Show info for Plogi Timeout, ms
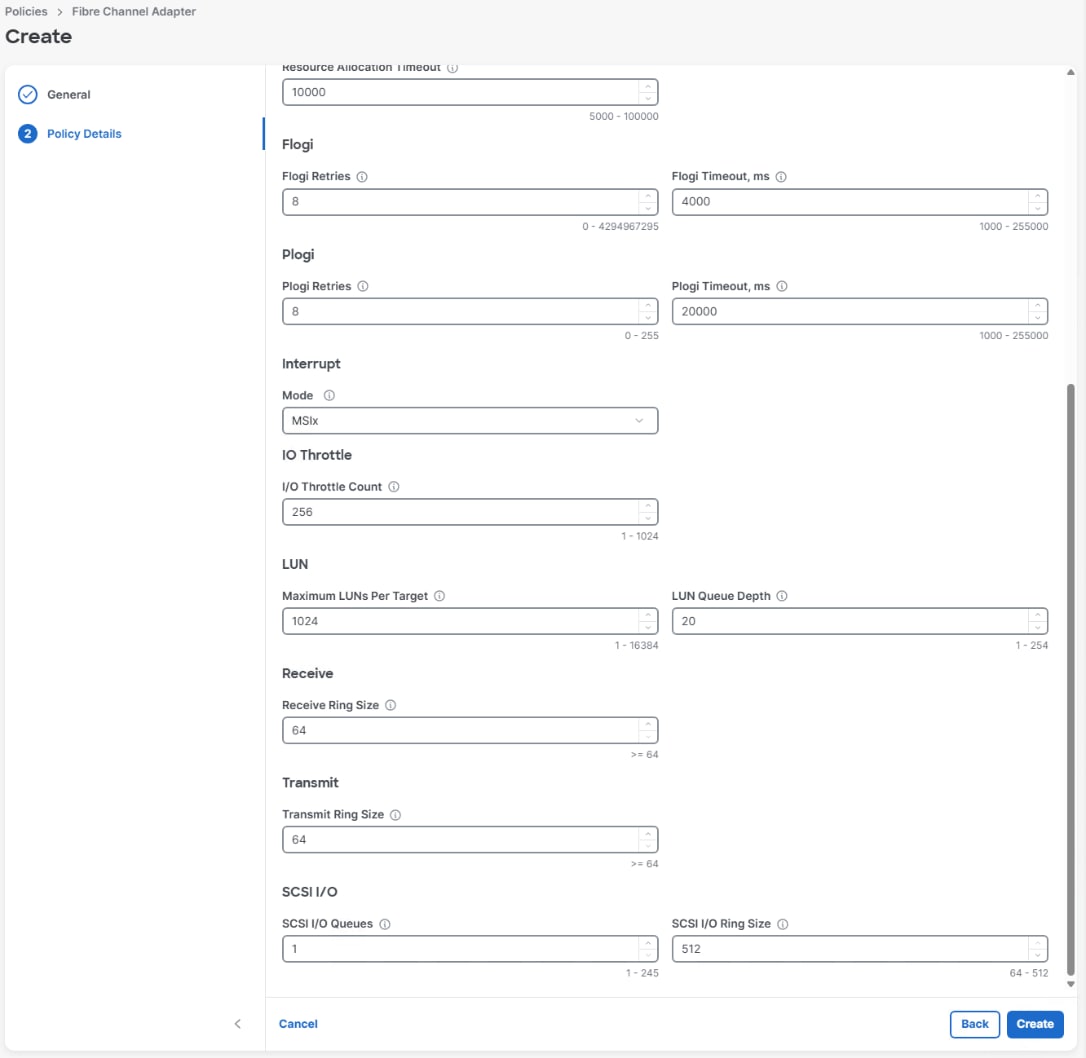Image resolution: width=1086 pixels, height=1058 pixels. [x=781, y=286]
